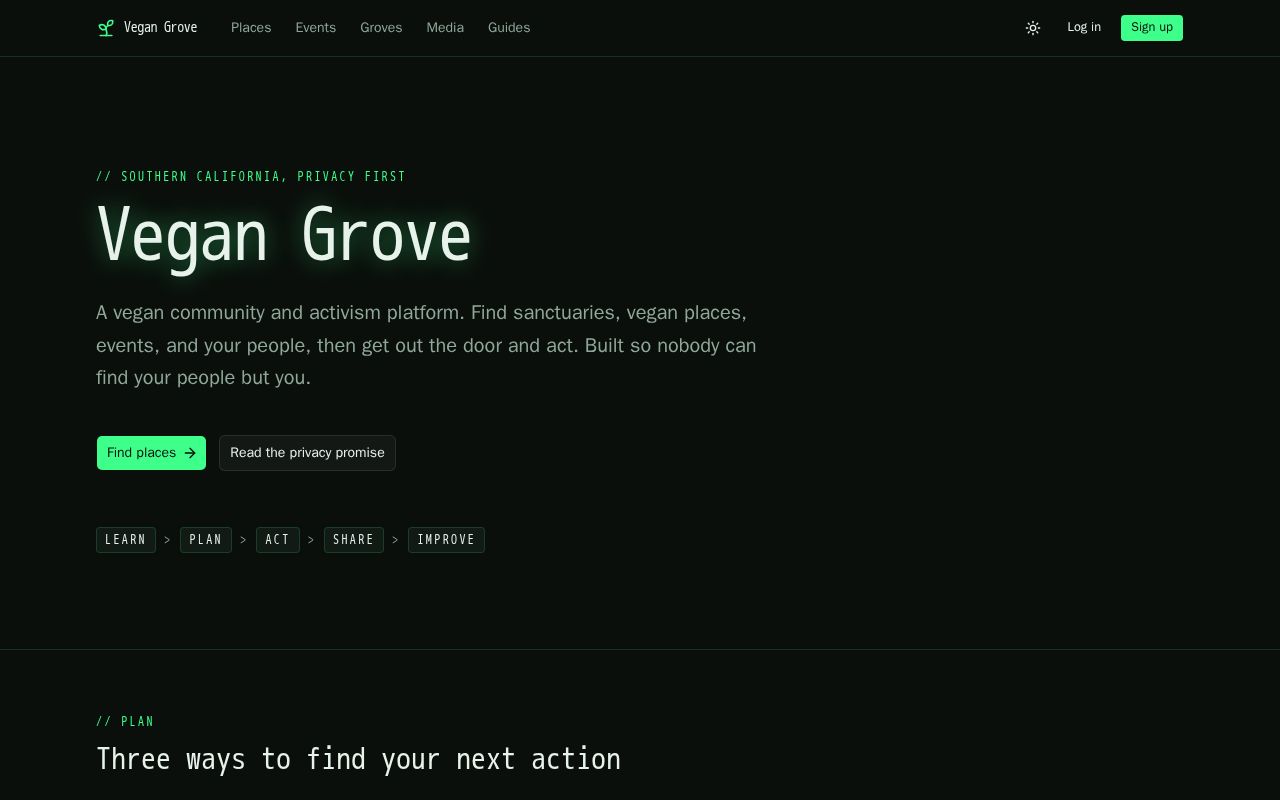Select the PLAN step tag
1280x800 pixels.
(206, 540)
